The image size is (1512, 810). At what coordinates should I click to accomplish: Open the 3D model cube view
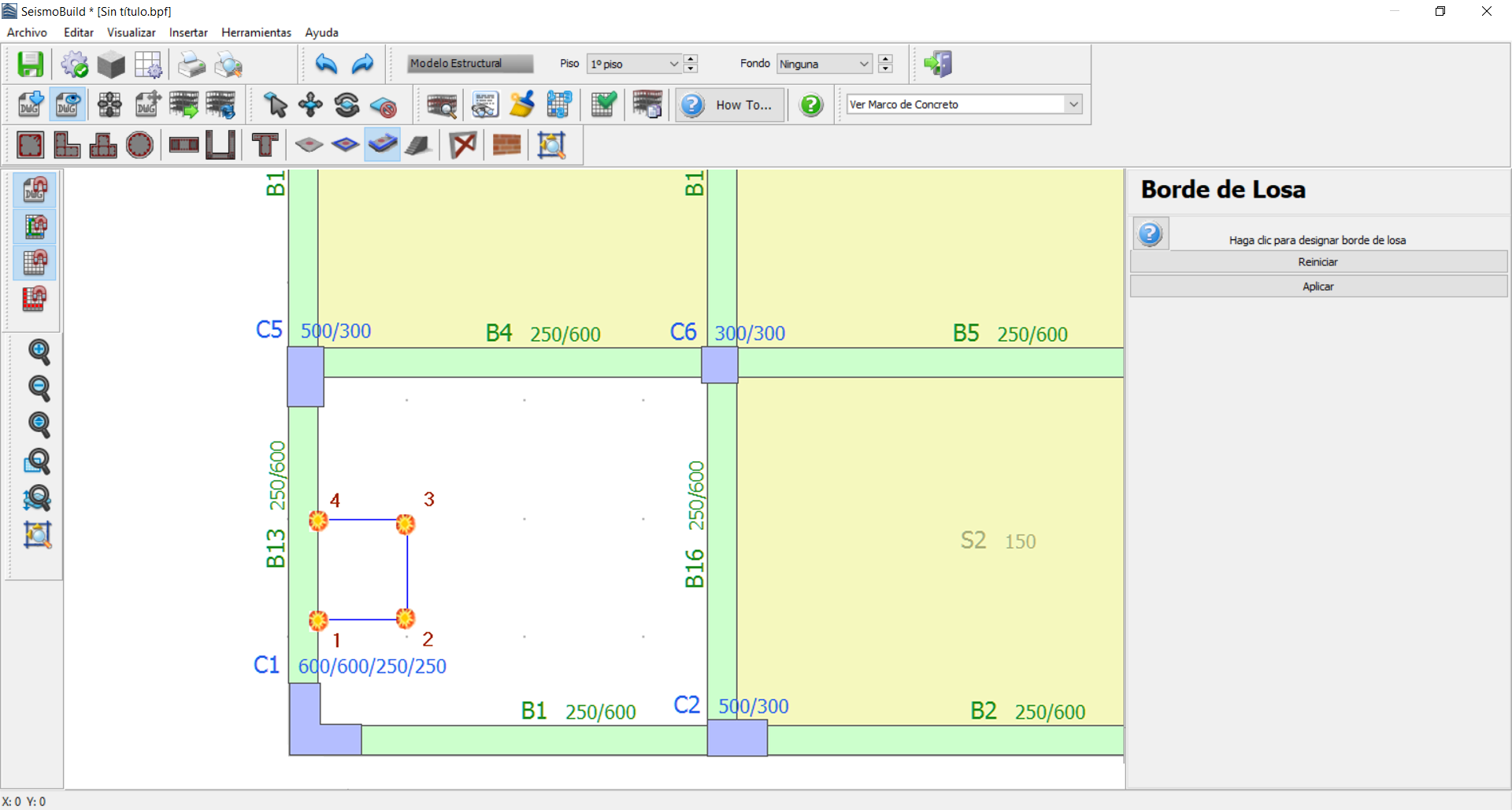pyautogui.click(x=111, y=64)
